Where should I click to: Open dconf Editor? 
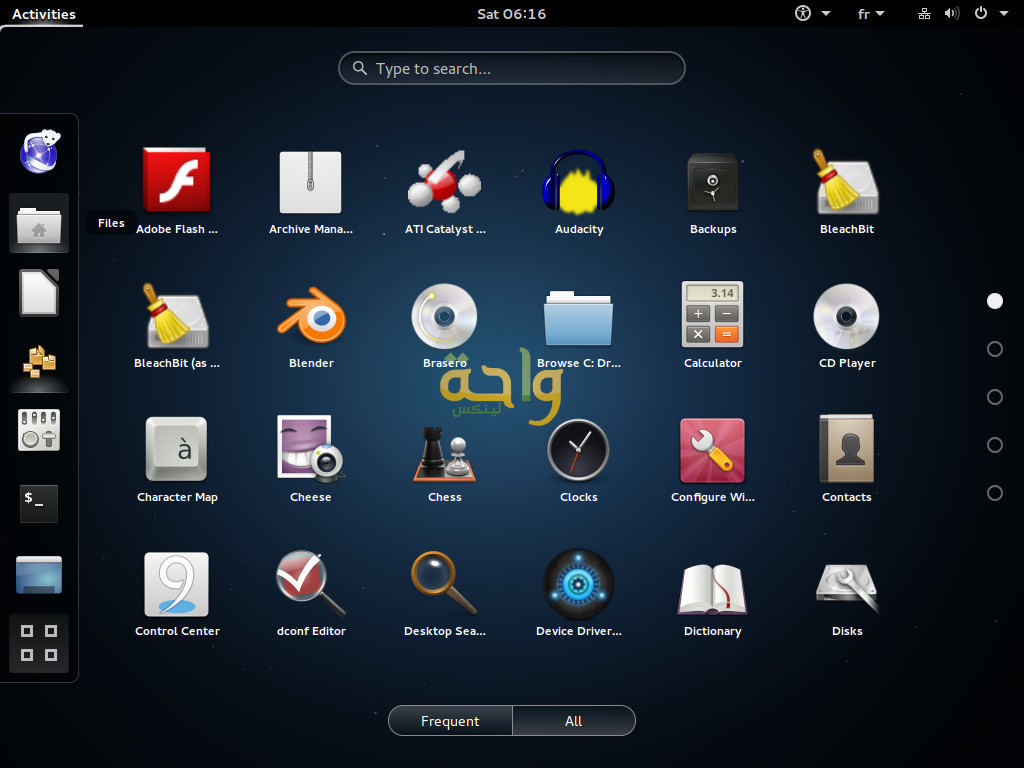point(311,584)
